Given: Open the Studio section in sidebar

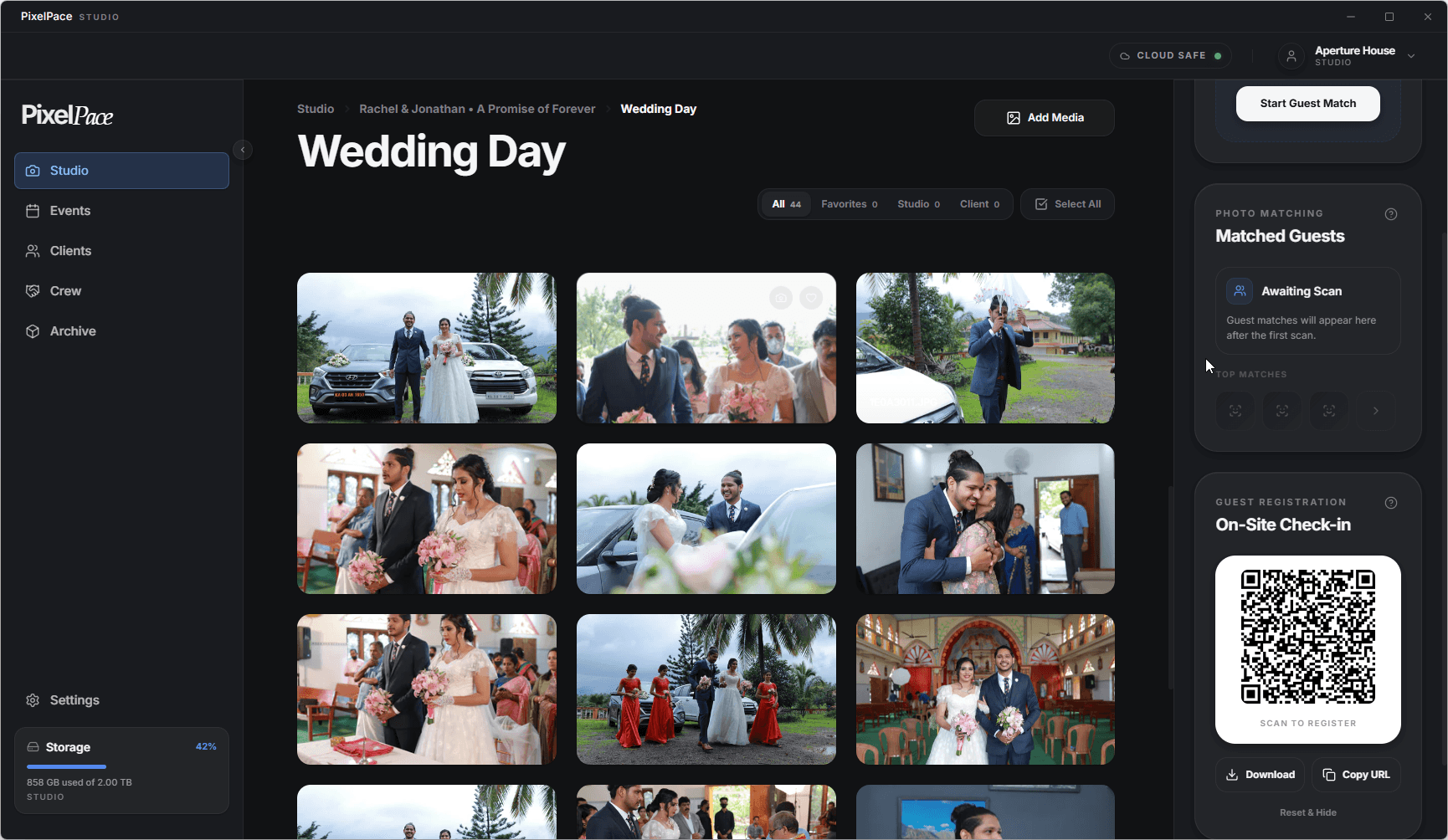Looking at the screenshot, I should [x=121, y=171].
